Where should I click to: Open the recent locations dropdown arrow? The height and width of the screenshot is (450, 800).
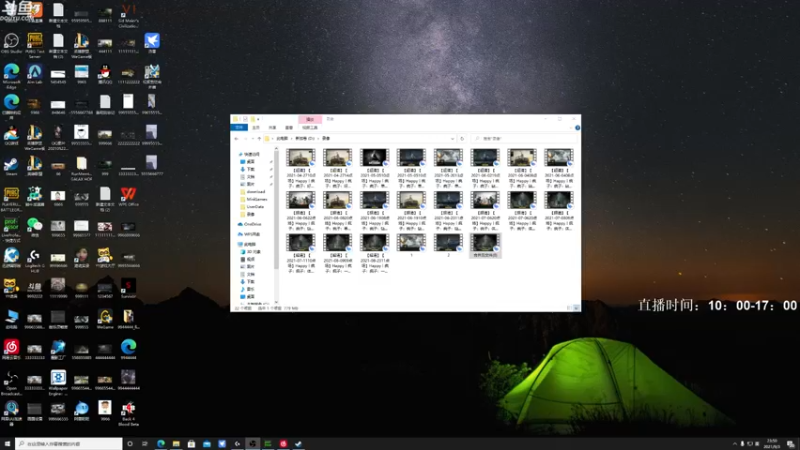click(x=253, y=138)
